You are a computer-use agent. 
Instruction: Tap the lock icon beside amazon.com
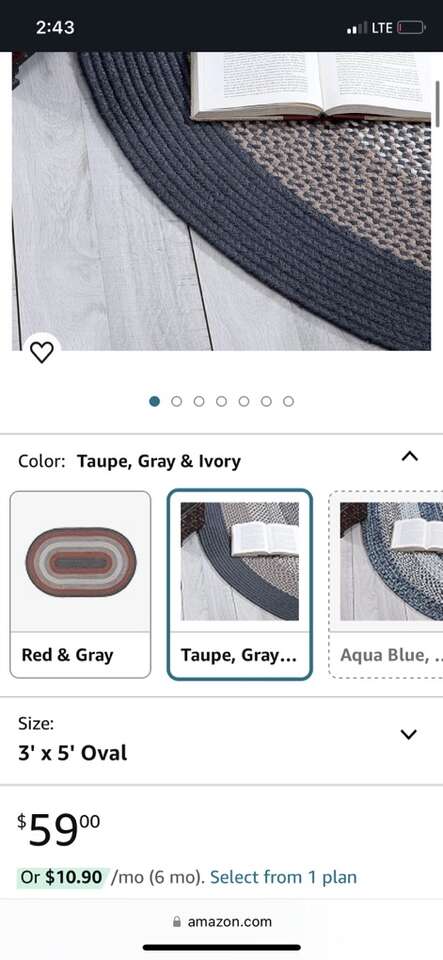[x=177, y=921]
